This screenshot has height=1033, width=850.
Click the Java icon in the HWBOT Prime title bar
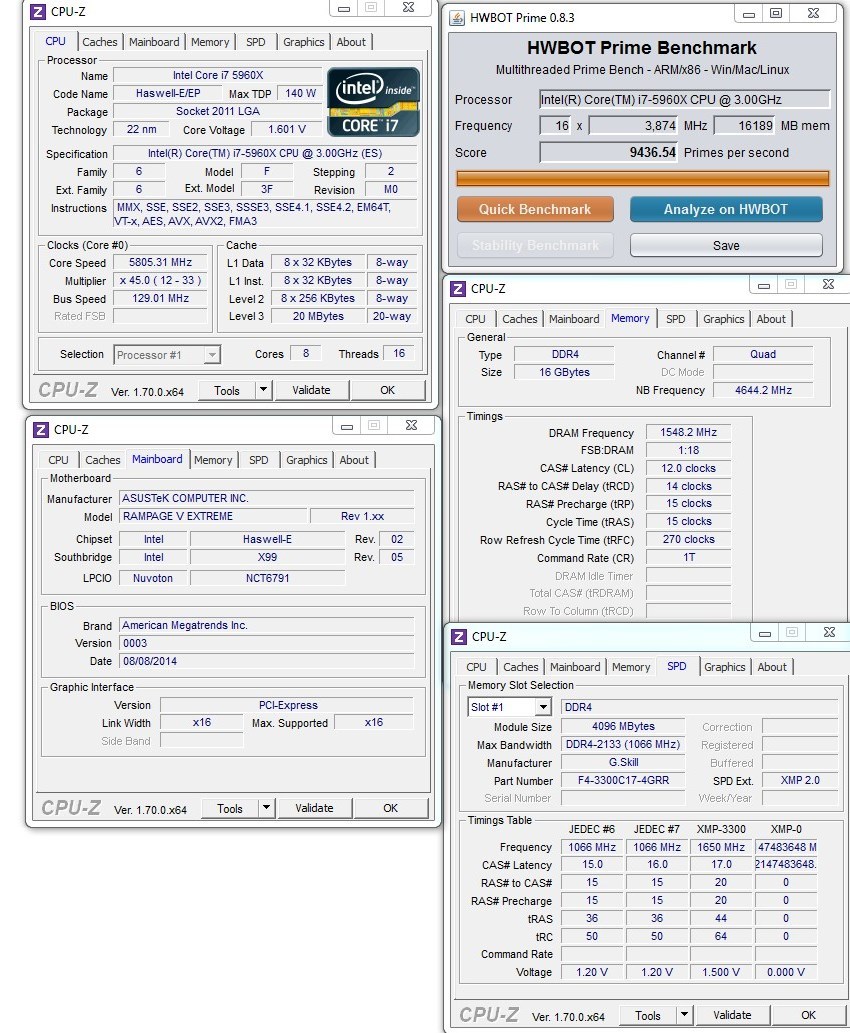[x=457, y=18]
